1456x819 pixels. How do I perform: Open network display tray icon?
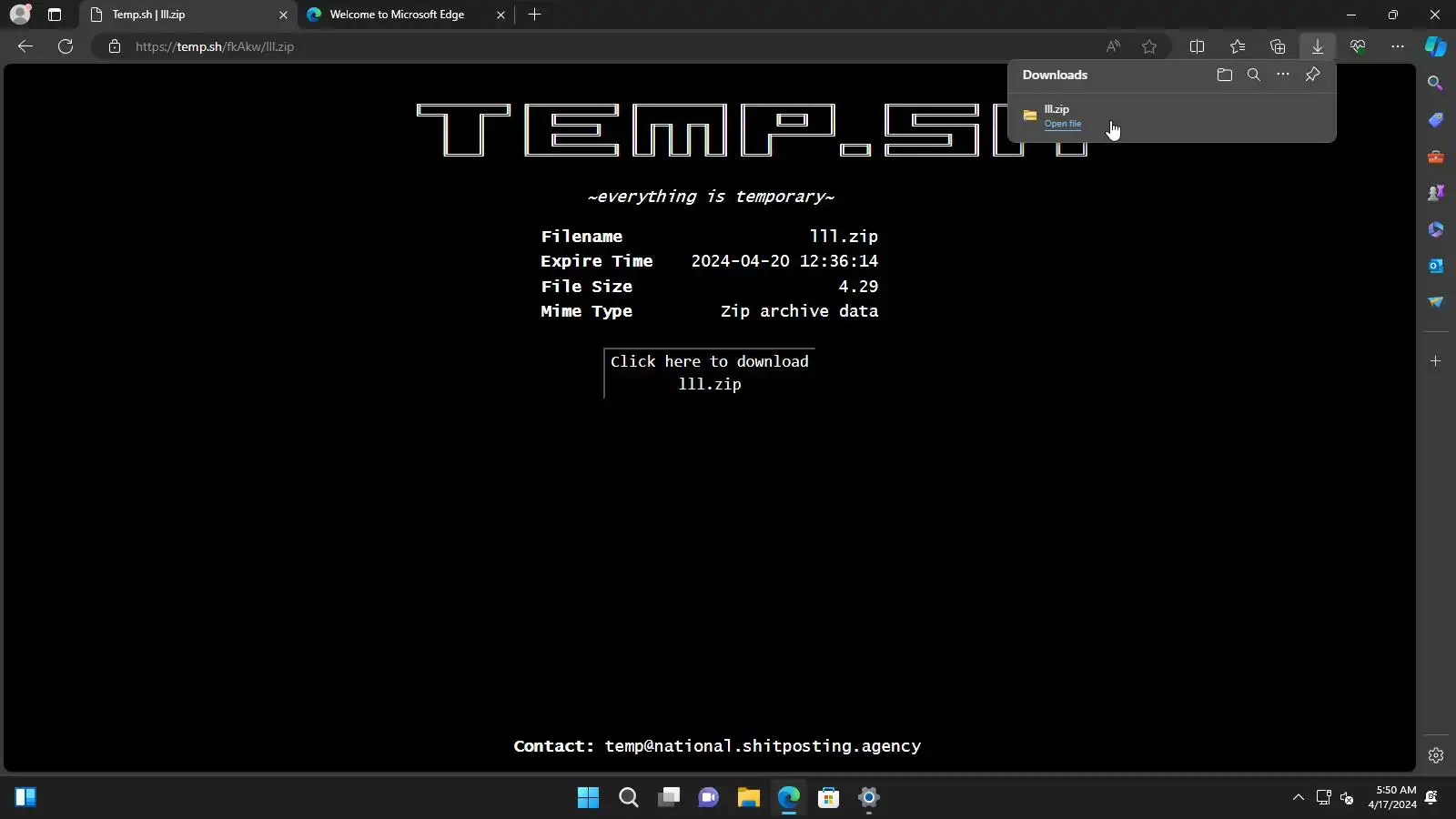(x=1323, y=798)
